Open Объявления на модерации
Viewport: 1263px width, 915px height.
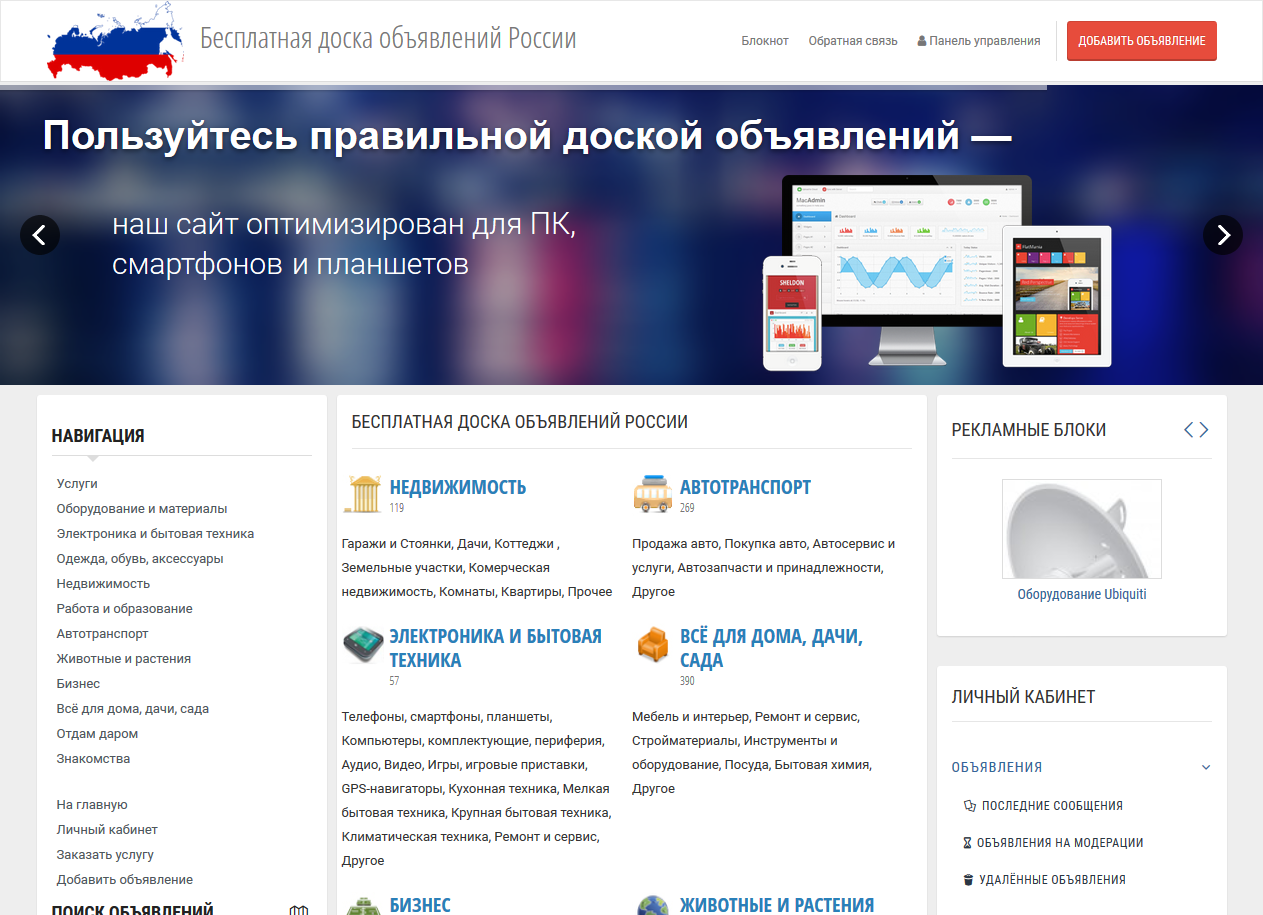[x=1059, y=843]
